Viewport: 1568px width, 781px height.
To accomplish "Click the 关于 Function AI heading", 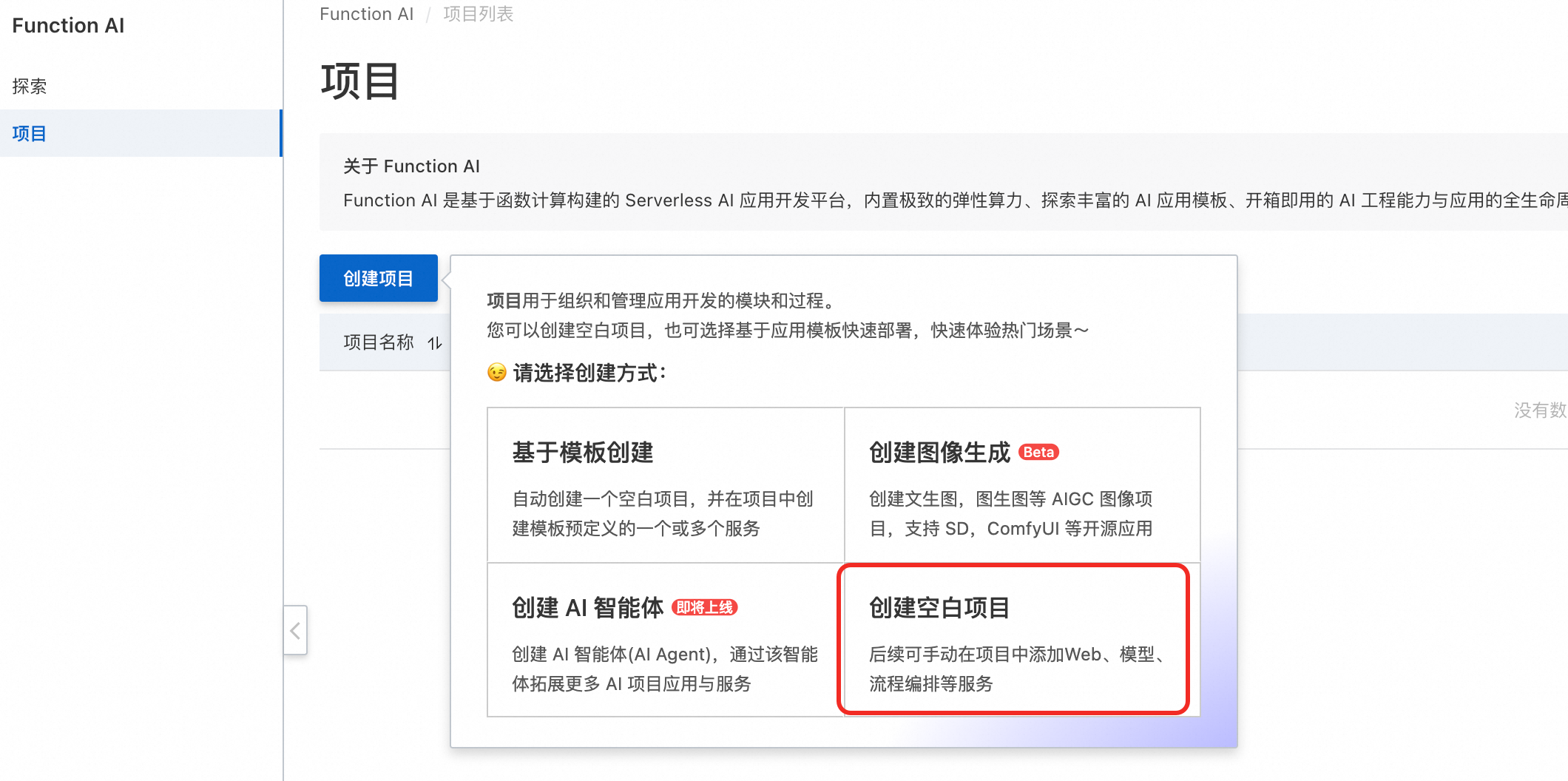I will click(x=411, y=166).
